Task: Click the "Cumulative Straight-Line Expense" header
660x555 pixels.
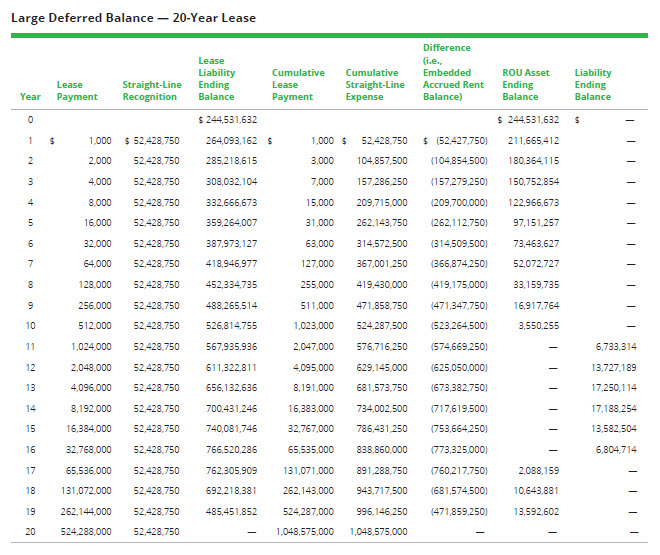Action: [375, 85]
